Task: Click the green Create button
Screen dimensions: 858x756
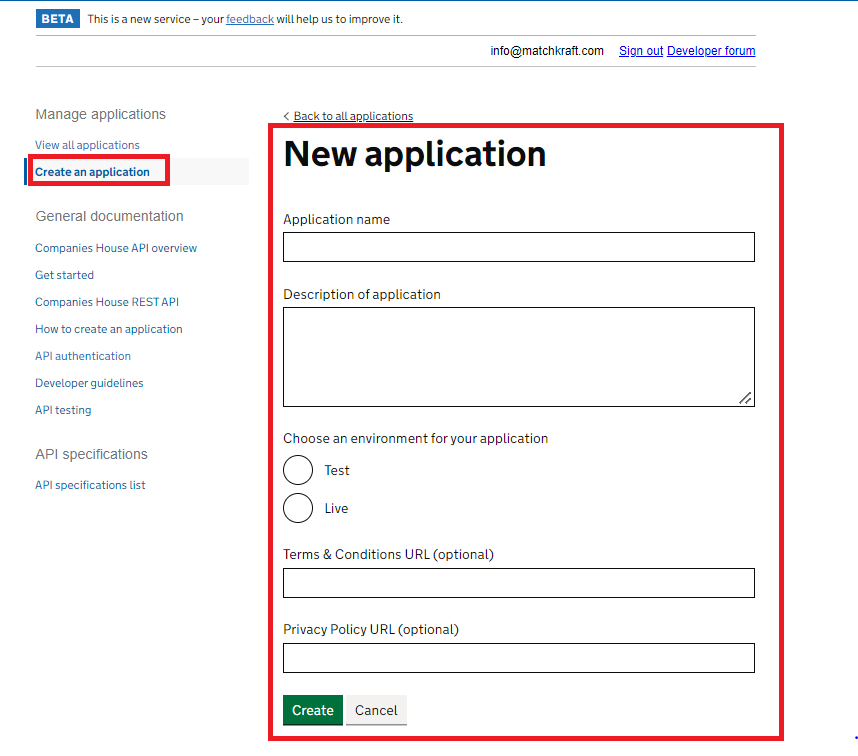Action: tap(312, 710)
